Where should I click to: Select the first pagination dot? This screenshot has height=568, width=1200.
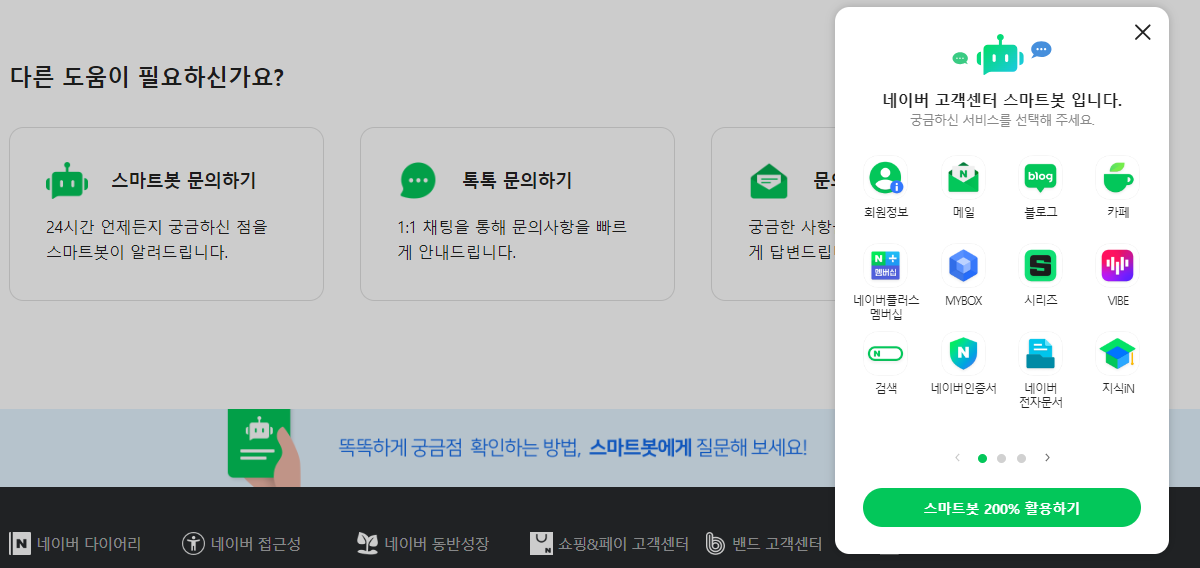tap(982, 458)
